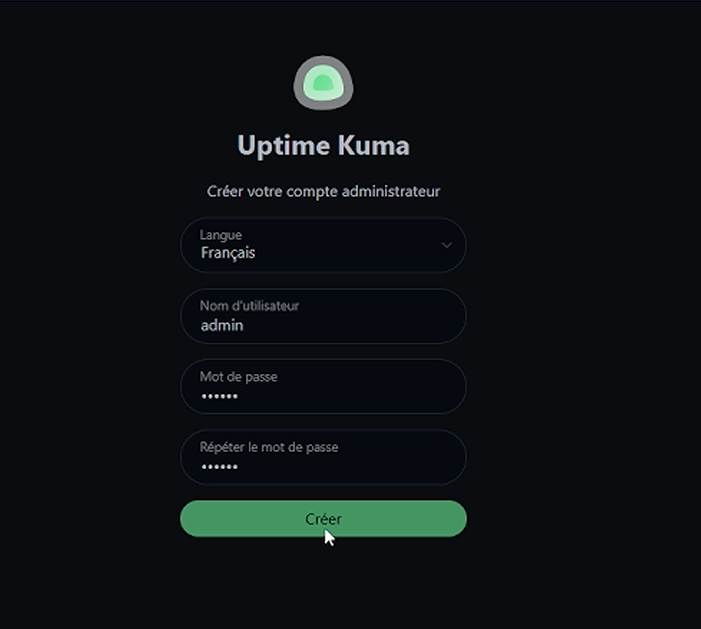Click the "Répéter le mot de passe" label
This screenshot has width=701, height=629.
click(x=268, y=447)
